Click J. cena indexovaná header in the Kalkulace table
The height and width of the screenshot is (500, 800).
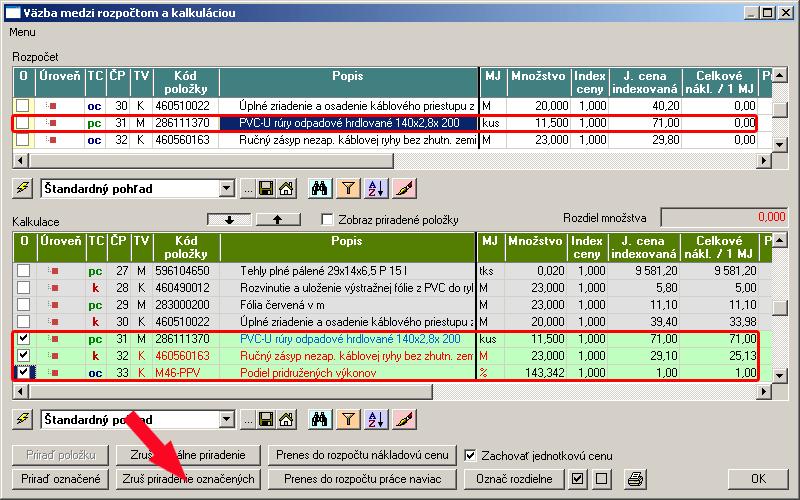644,247
